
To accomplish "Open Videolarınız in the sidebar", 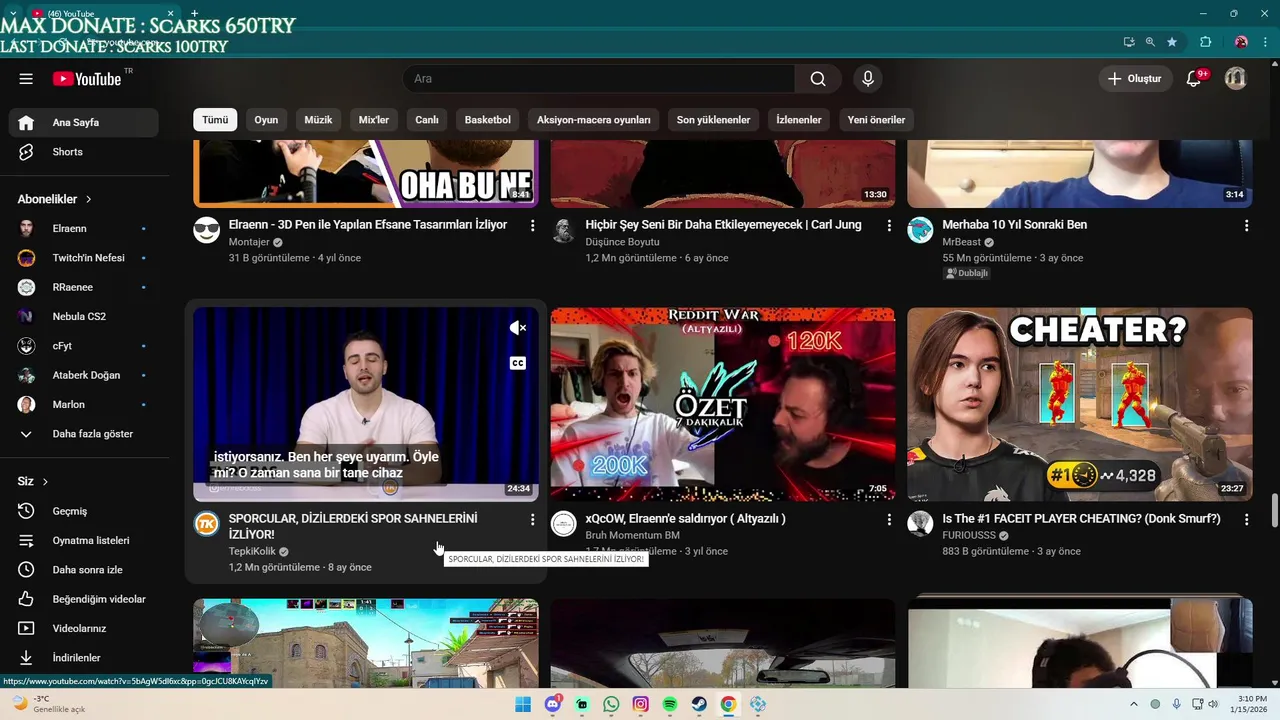I will [x=84, y=628].
